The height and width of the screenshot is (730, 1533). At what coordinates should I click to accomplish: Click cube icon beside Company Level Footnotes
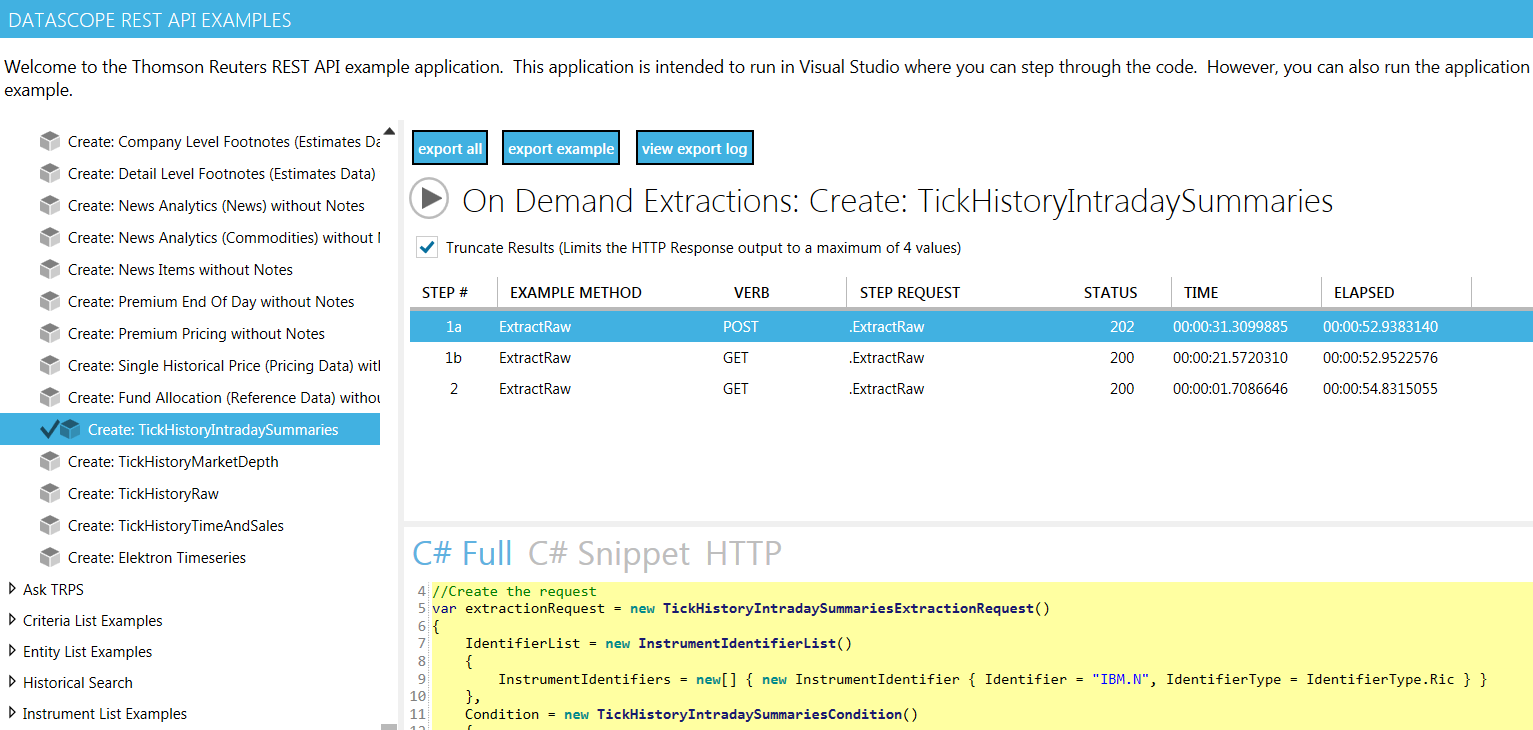(50, 142)
